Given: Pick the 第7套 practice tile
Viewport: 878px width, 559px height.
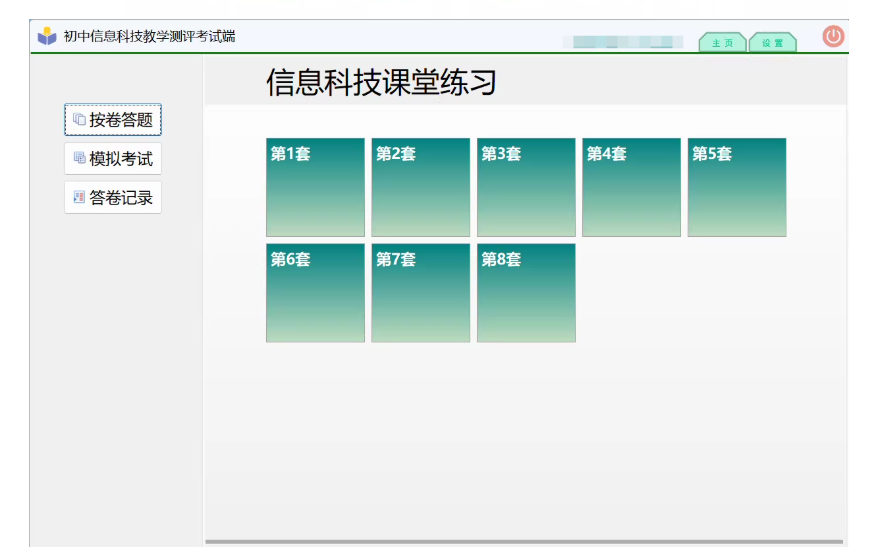Looking at the screenshot, I should point(420,292).
